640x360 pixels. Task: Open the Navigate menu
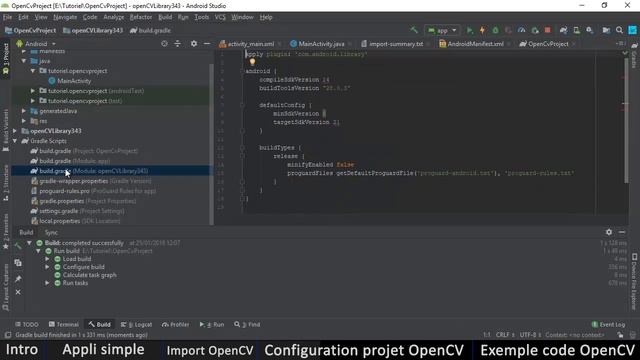coord(65,17)
